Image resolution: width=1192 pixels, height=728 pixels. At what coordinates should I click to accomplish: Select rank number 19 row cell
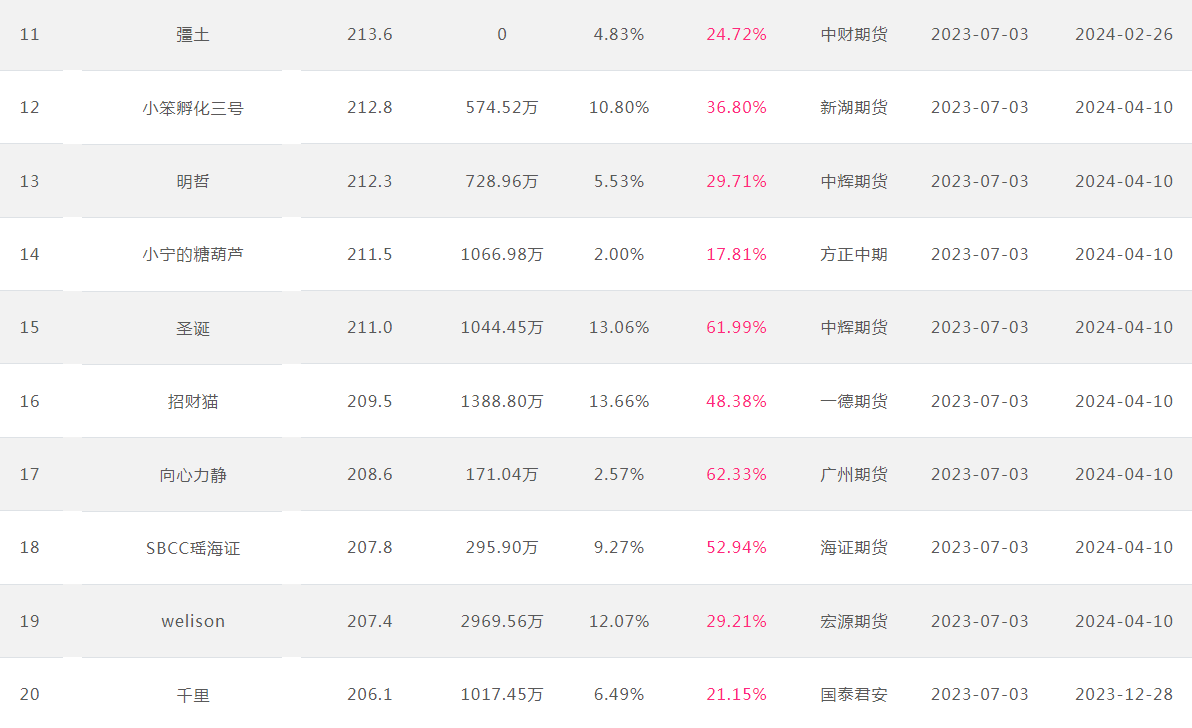tap(30, 621)
